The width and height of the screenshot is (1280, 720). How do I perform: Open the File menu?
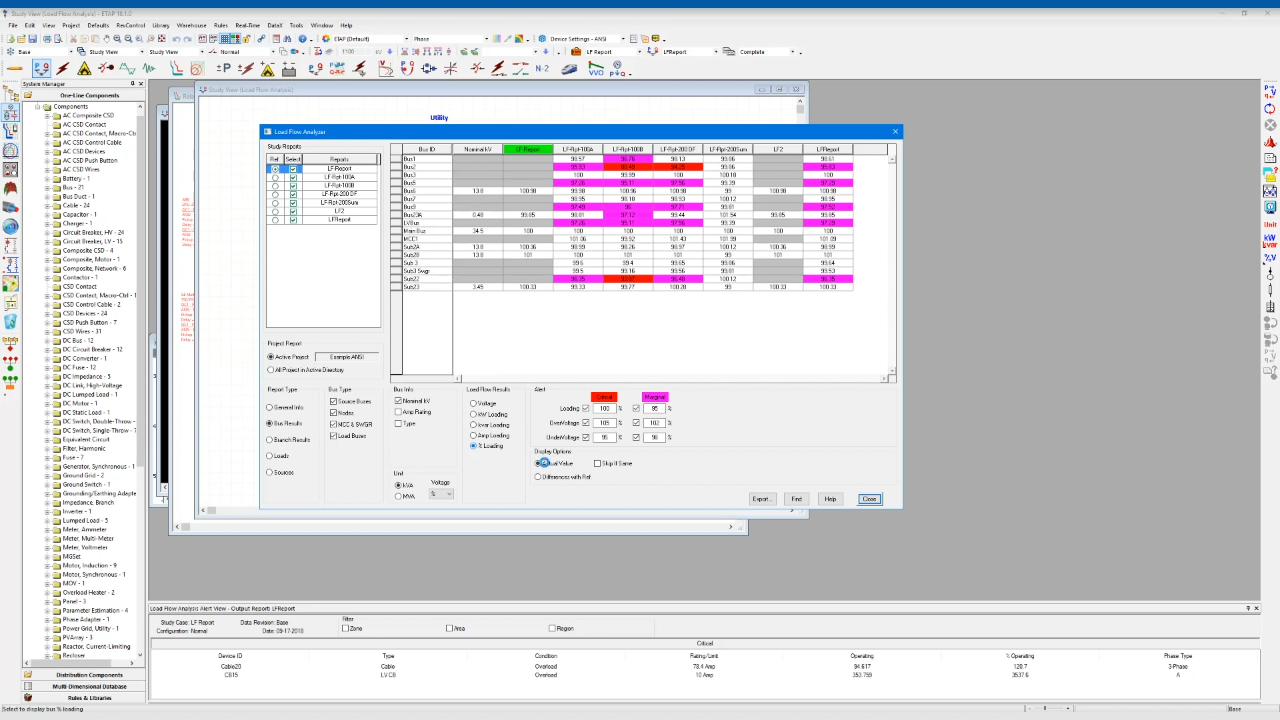click(13, 25)
